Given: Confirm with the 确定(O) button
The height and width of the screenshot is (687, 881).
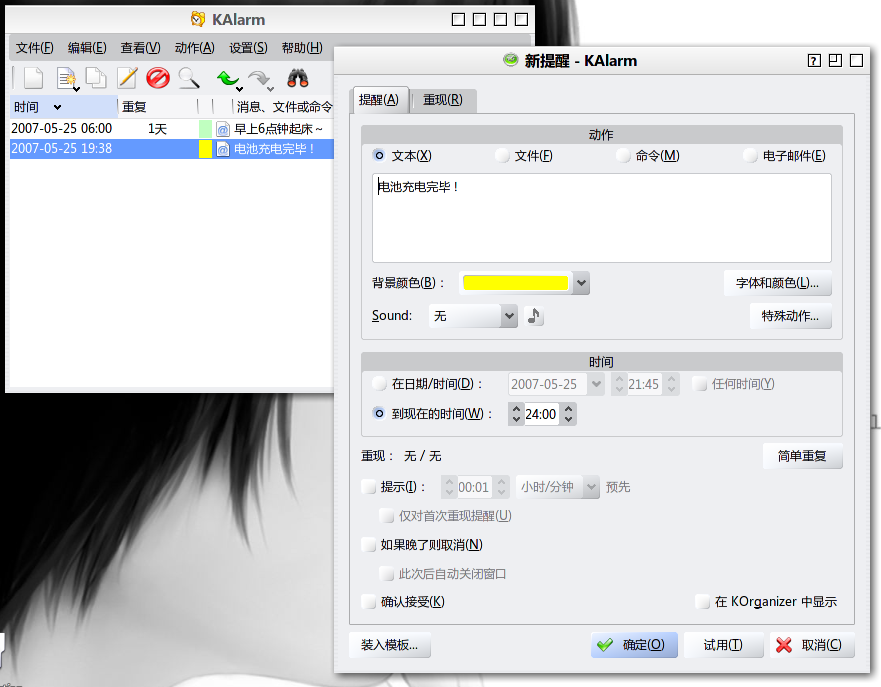Looking at the screenshot, I should coord(634,645).
